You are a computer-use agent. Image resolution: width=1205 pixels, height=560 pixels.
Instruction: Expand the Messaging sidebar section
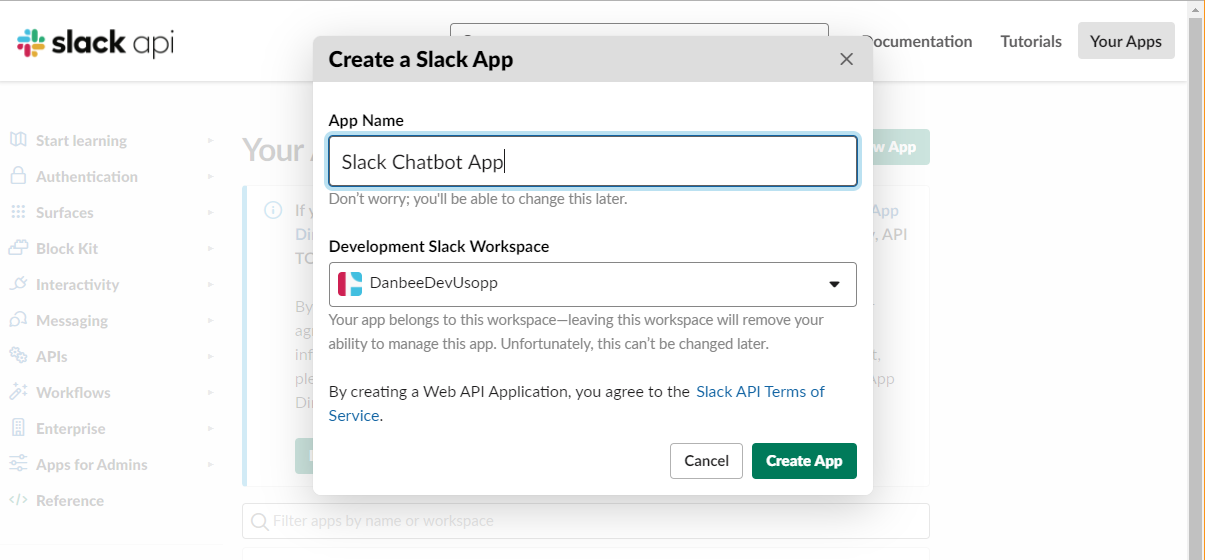coord(211,321)
